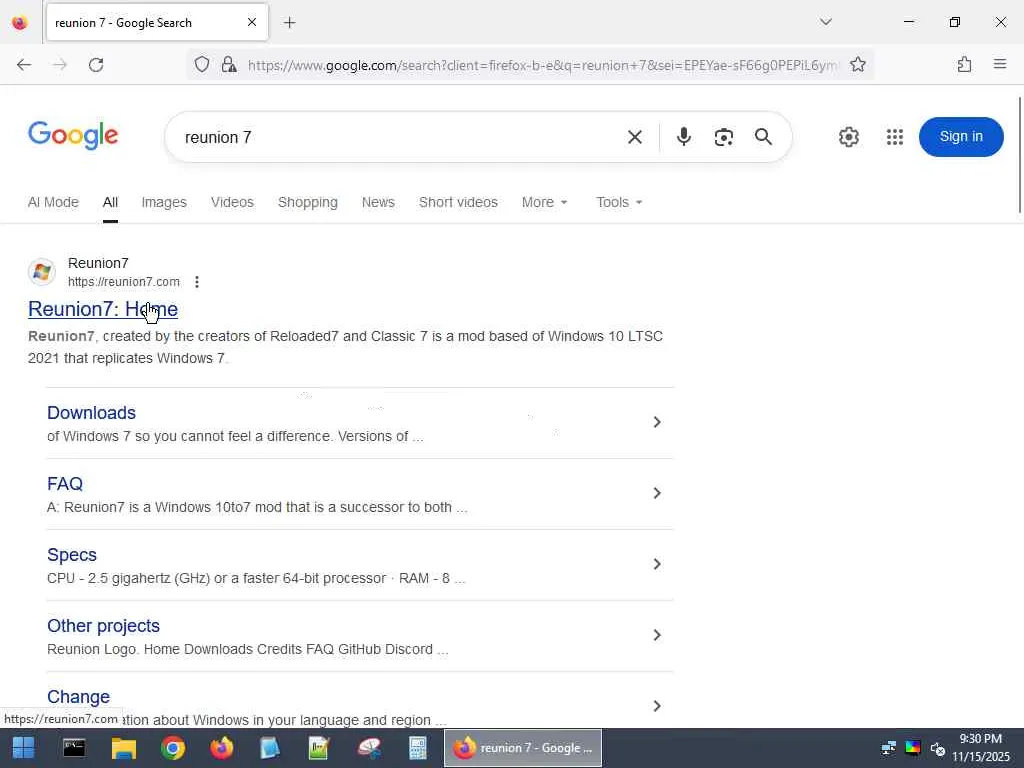Open the Firefox hamburger application menu
This screenshot has height=768, width=1024.
coord(1000,64)
